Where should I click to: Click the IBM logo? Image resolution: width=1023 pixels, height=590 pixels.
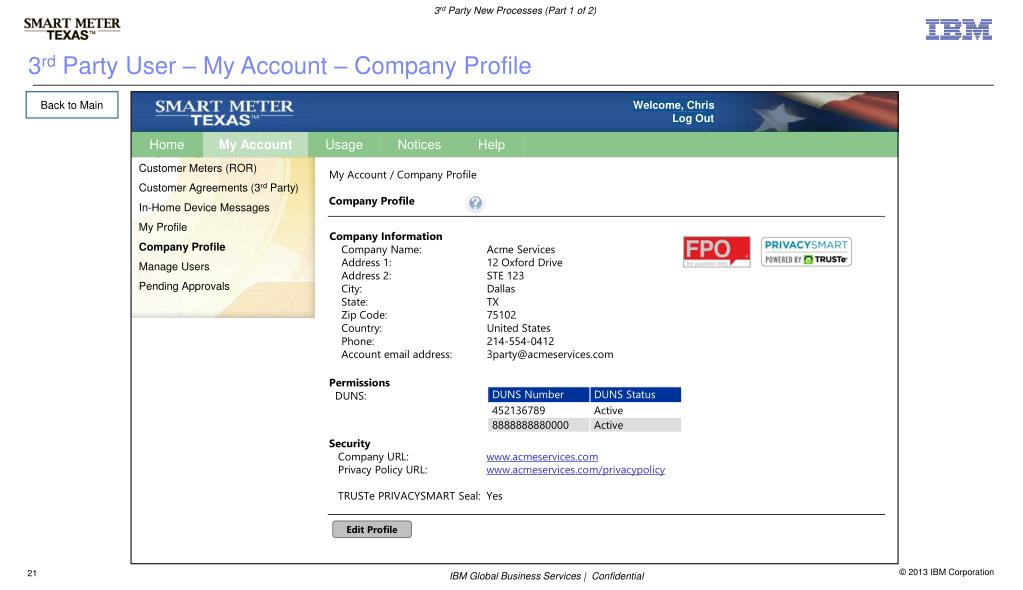958,29
